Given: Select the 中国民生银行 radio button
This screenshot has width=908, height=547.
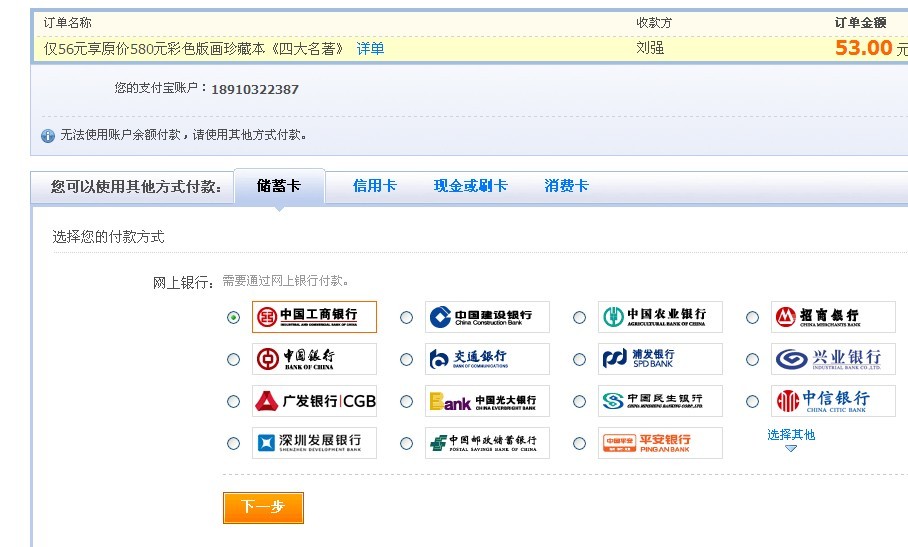Looking at the screenshot, I should [579, 401].
